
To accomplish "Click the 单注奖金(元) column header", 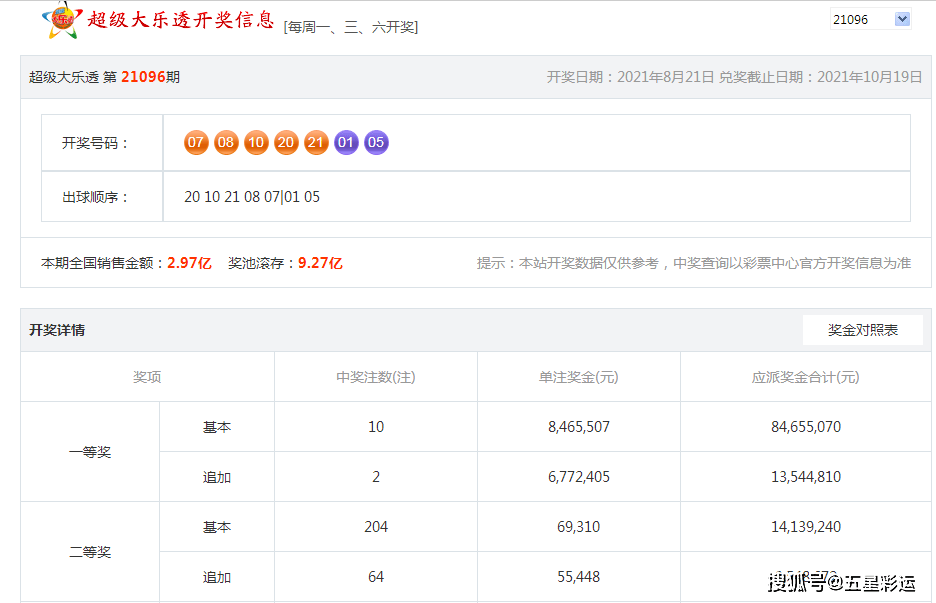I will point(578,377).
